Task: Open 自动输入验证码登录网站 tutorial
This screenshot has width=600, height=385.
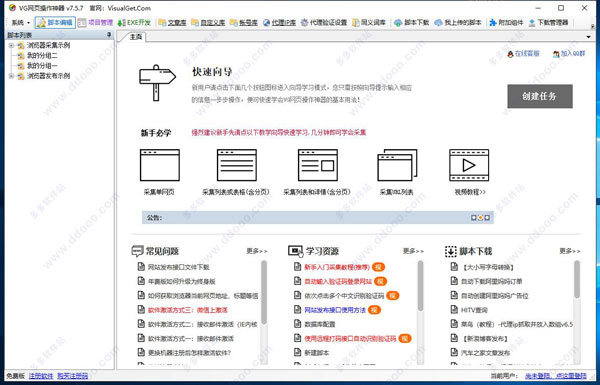Action: [338, 281]
